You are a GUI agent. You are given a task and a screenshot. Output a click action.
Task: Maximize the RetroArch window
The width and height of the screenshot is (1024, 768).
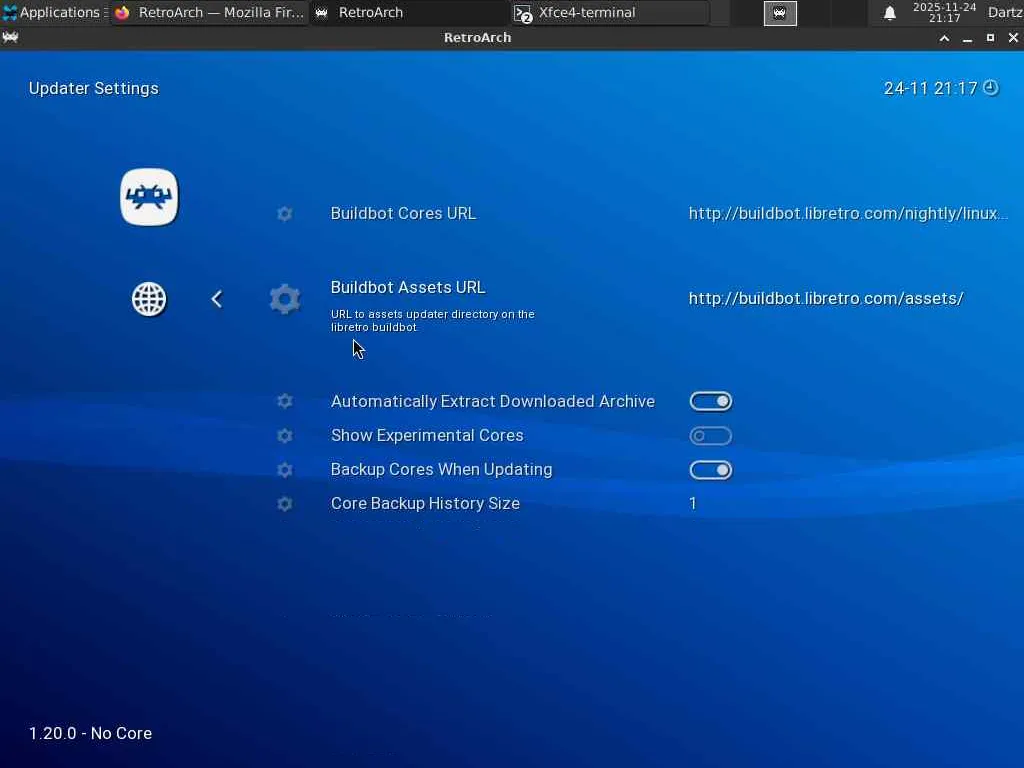click(x=990, y=38)
